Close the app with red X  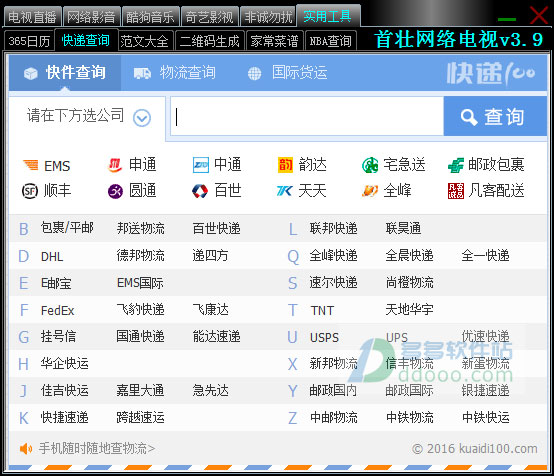tap(539, 16)
